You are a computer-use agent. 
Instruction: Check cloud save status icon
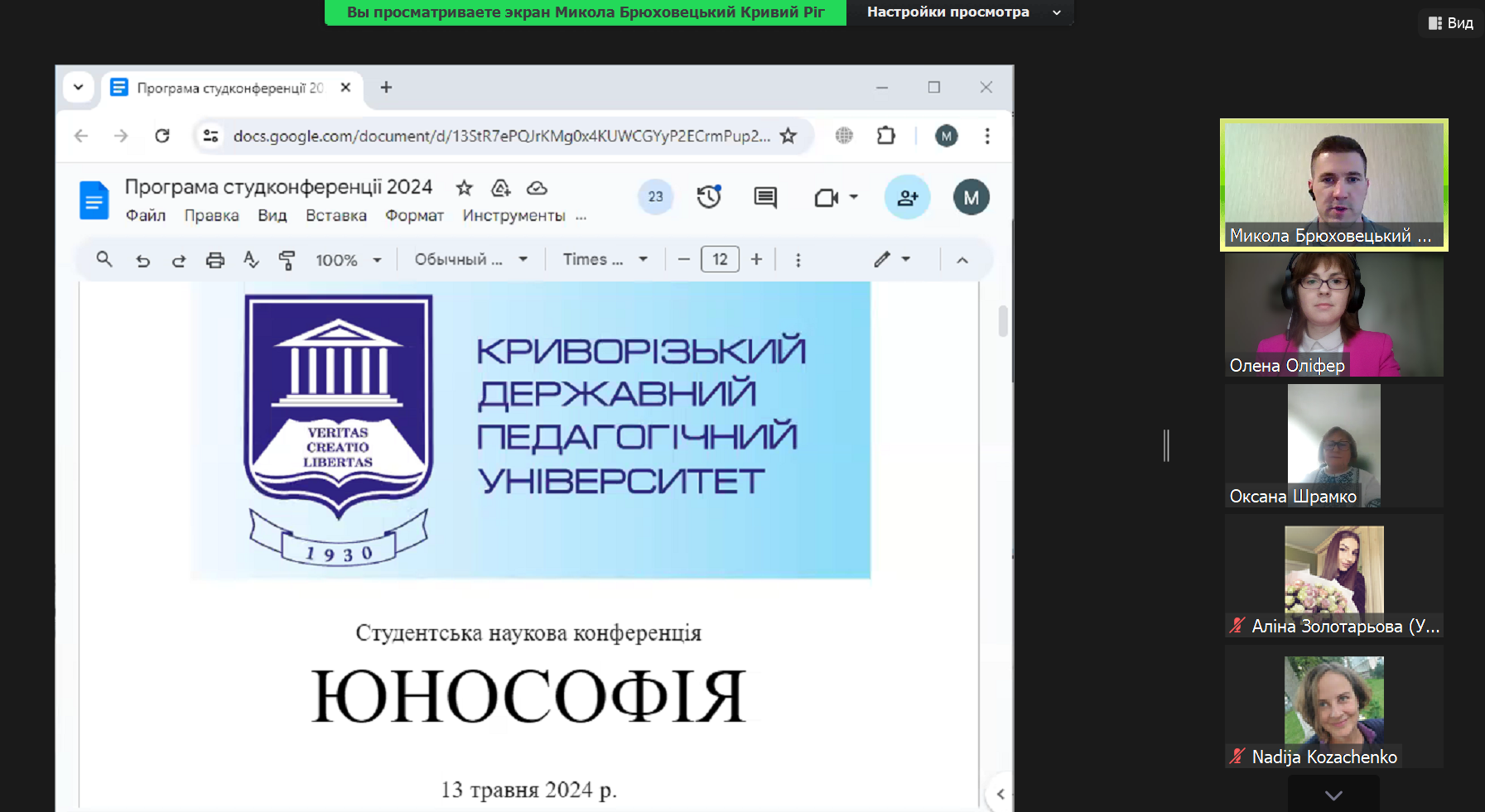[x=537, y=188]
